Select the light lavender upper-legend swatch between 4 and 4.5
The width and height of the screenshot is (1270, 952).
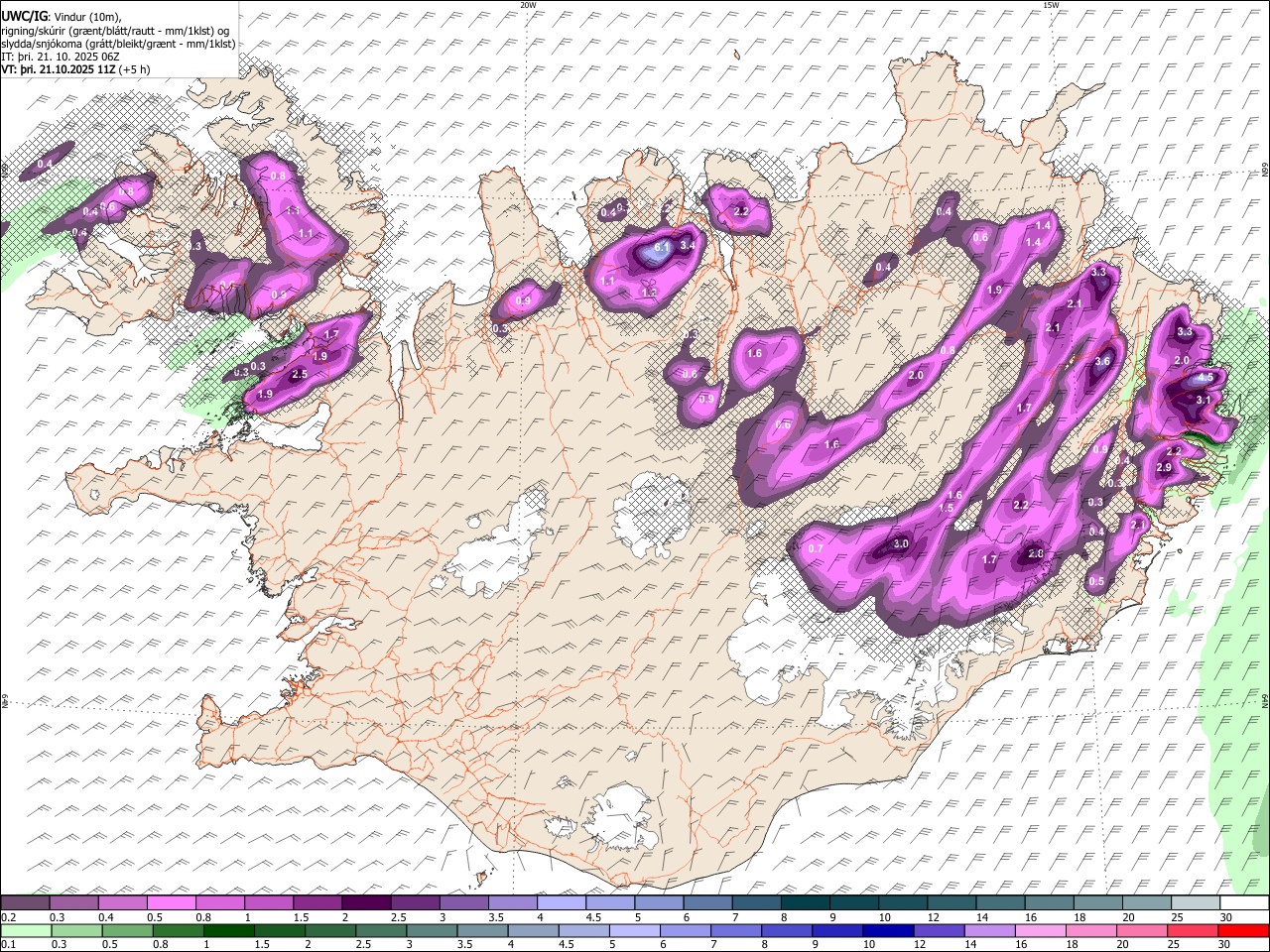tap(562, 903)
